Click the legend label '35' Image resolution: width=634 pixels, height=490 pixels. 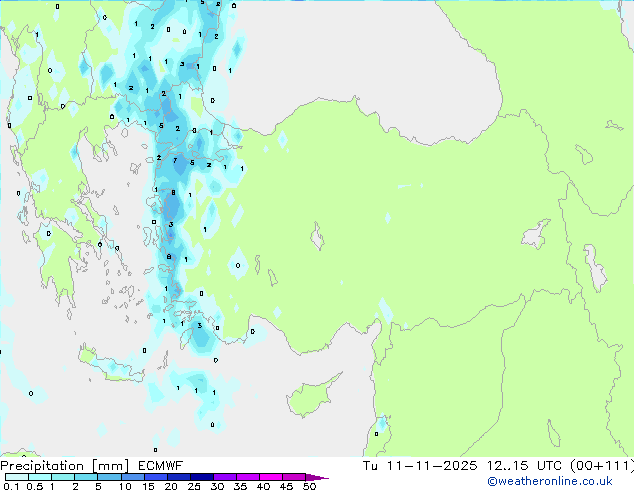coord(240,486)
